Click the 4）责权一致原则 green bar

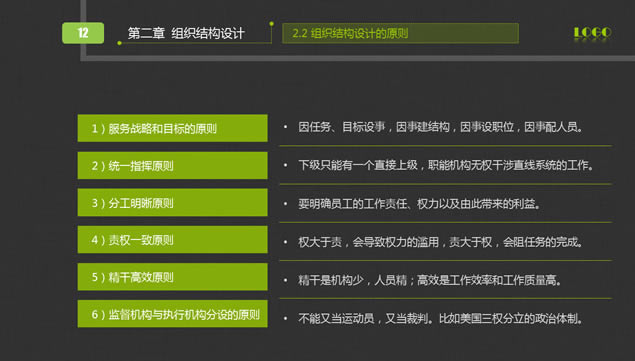[x=173, y=239]
